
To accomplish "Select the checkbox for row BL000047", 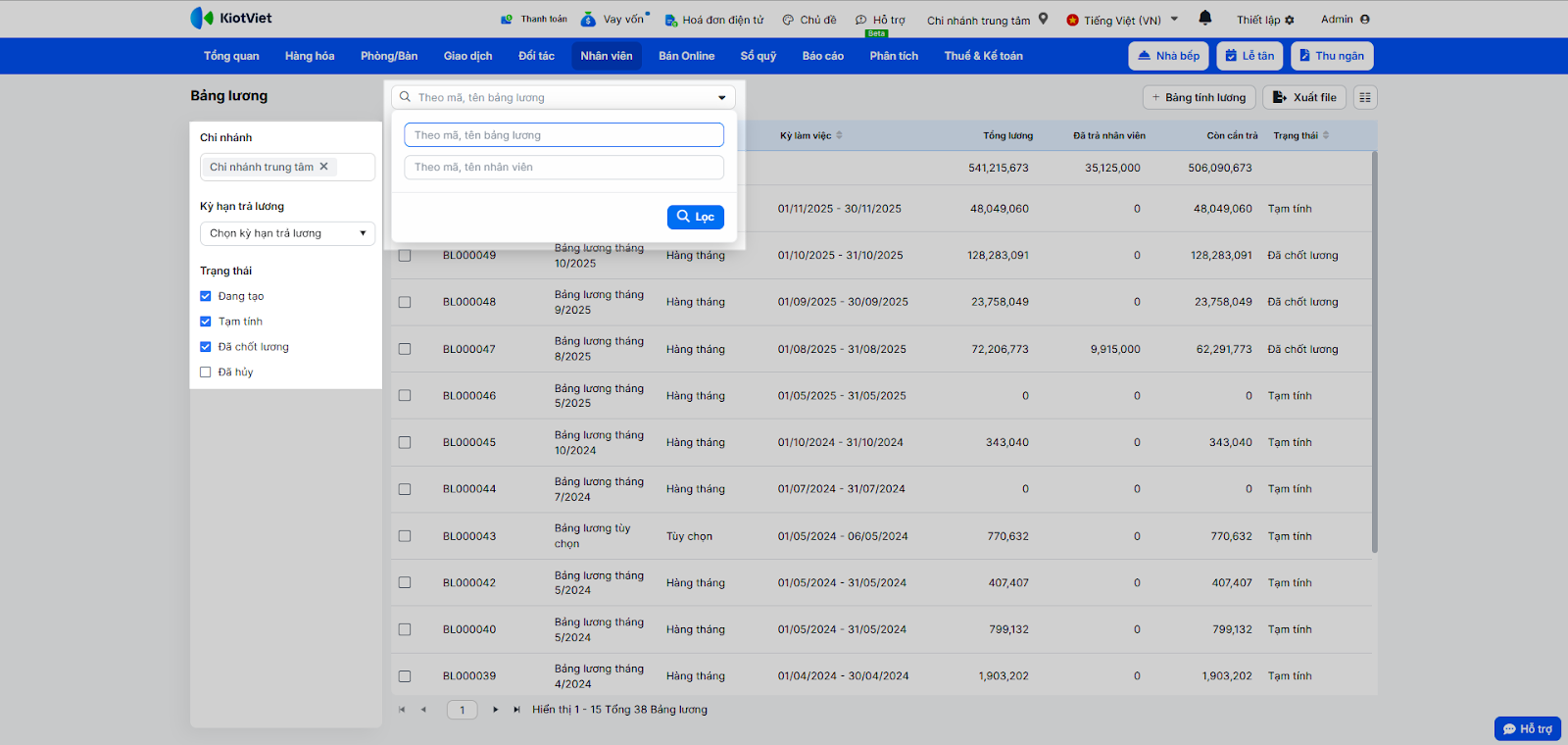I will tap(405, 349).
